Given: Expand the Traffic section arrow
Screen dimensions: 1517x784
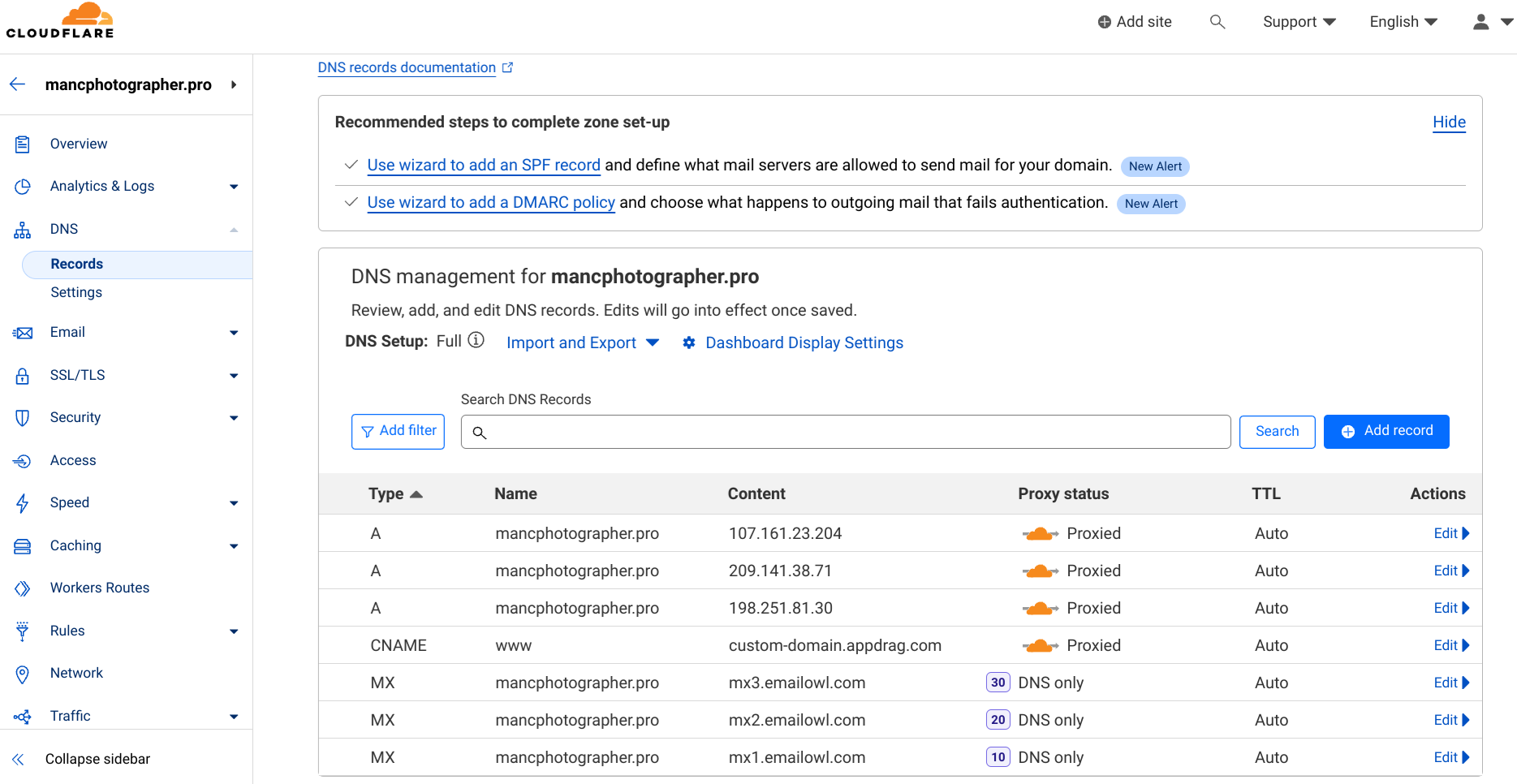Looking at the screenshot, I should click(234, 717).
